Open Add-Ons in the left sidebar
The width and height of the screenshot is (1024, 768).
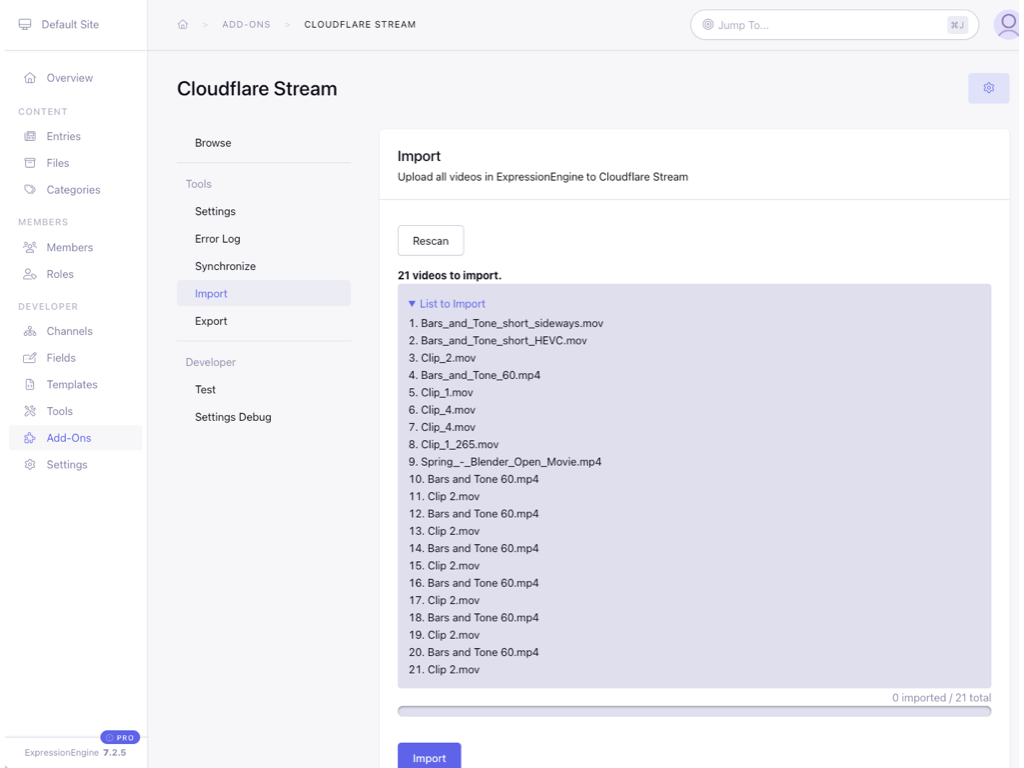pos(69,438)
